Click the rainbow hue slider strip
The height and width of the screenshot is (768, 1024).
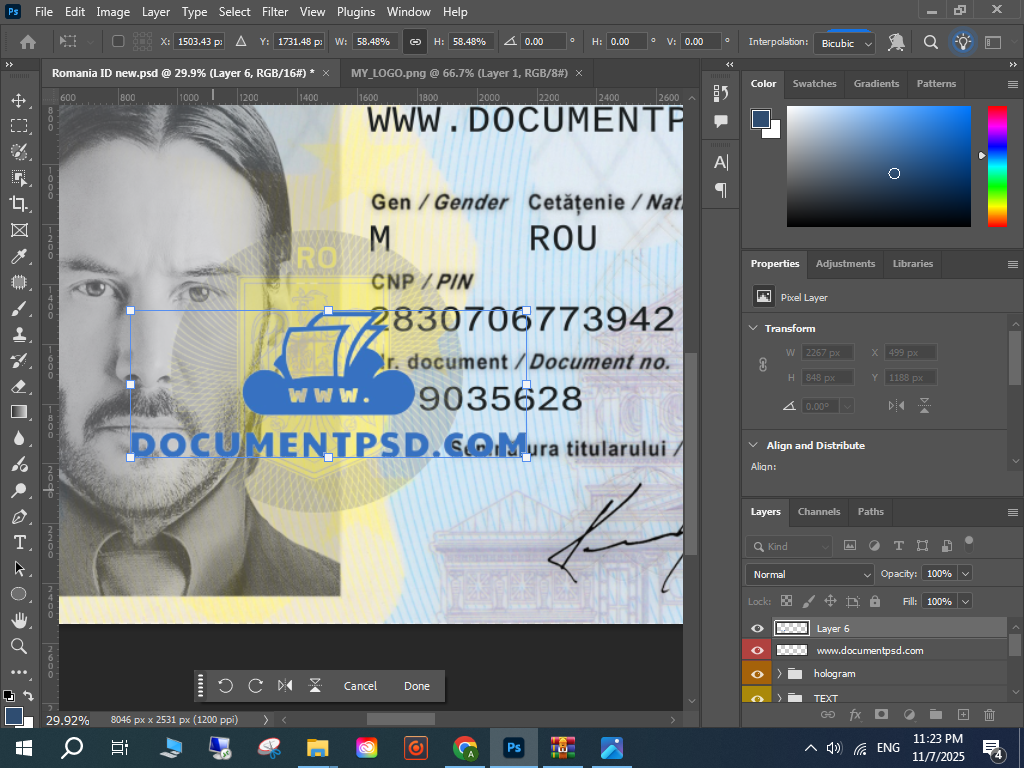997,165
